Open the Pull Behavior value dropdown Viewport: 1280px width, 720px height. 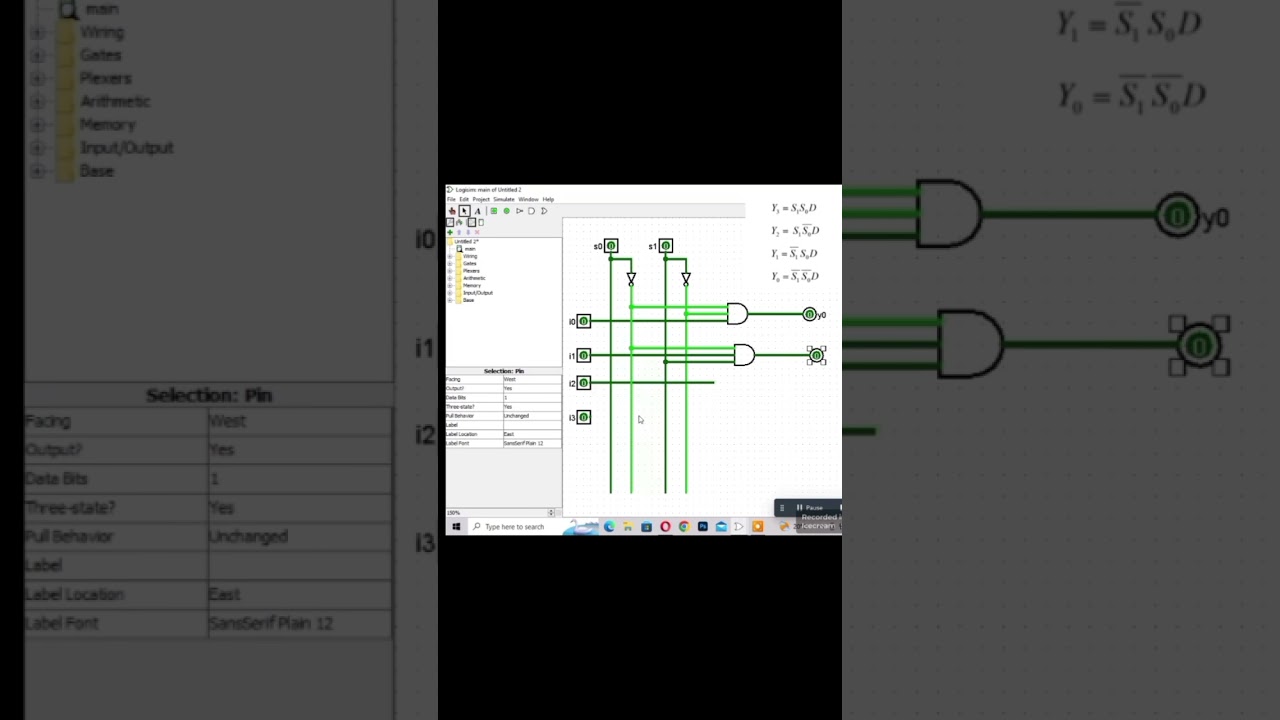point(532,416)
